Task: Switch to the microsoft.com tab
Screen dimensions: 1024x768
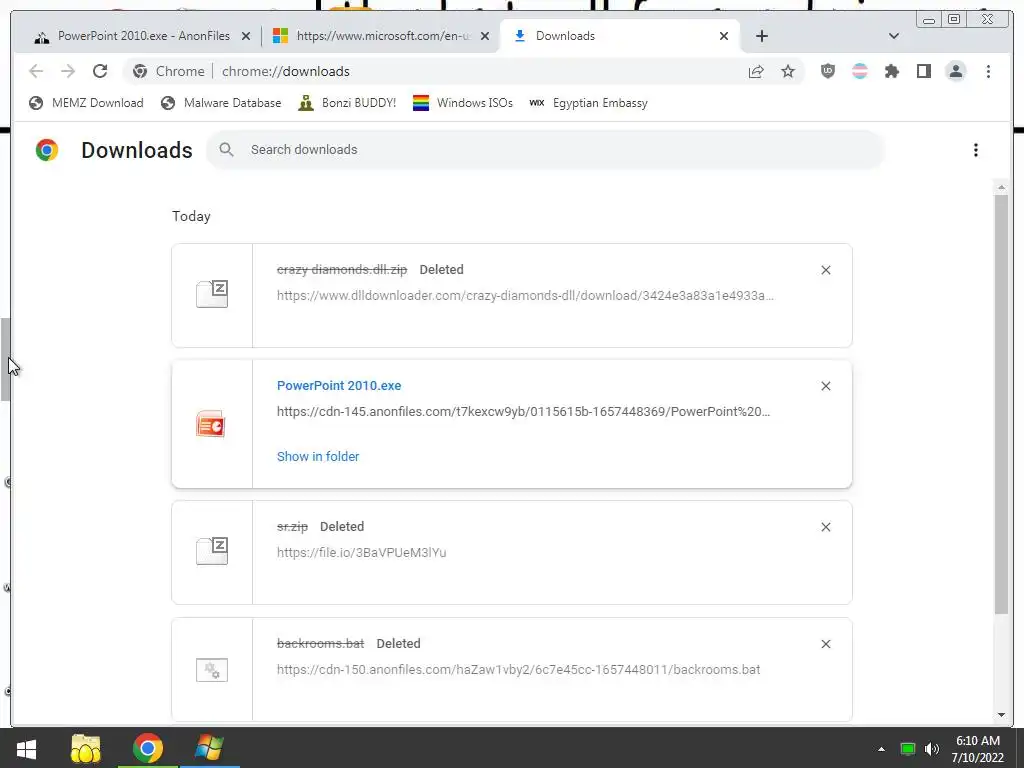Action: pos(383,36)
